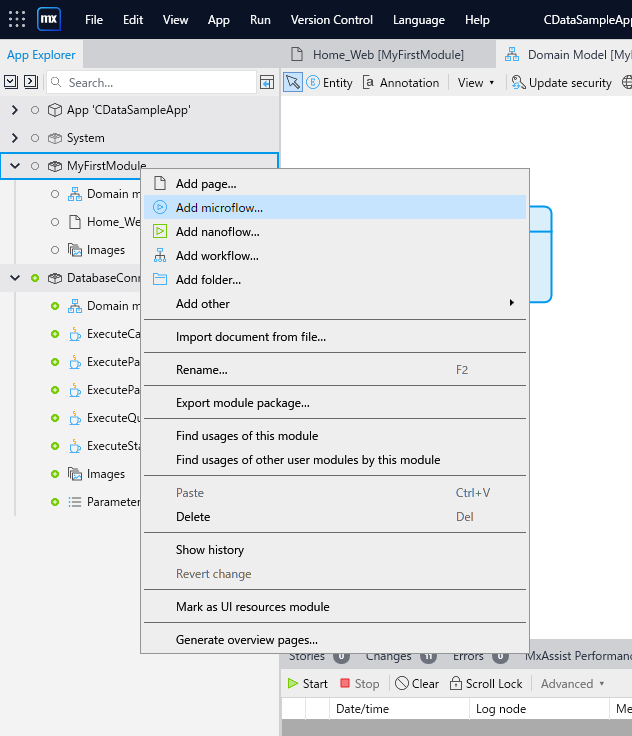Toggle the circle beside MyFirstModule

35,166
